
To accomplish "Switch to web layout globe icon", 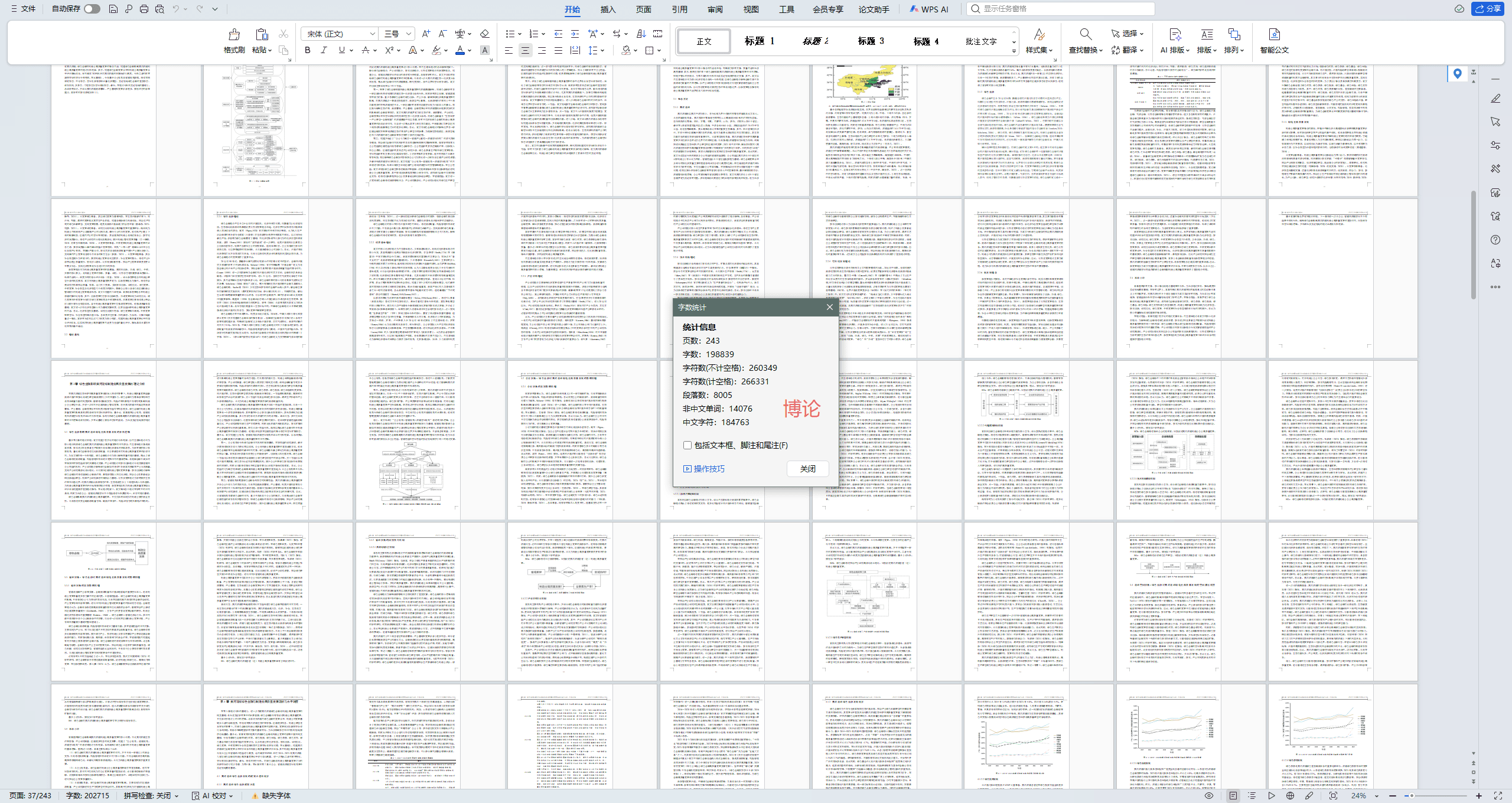I will (x=1291, y=796).
